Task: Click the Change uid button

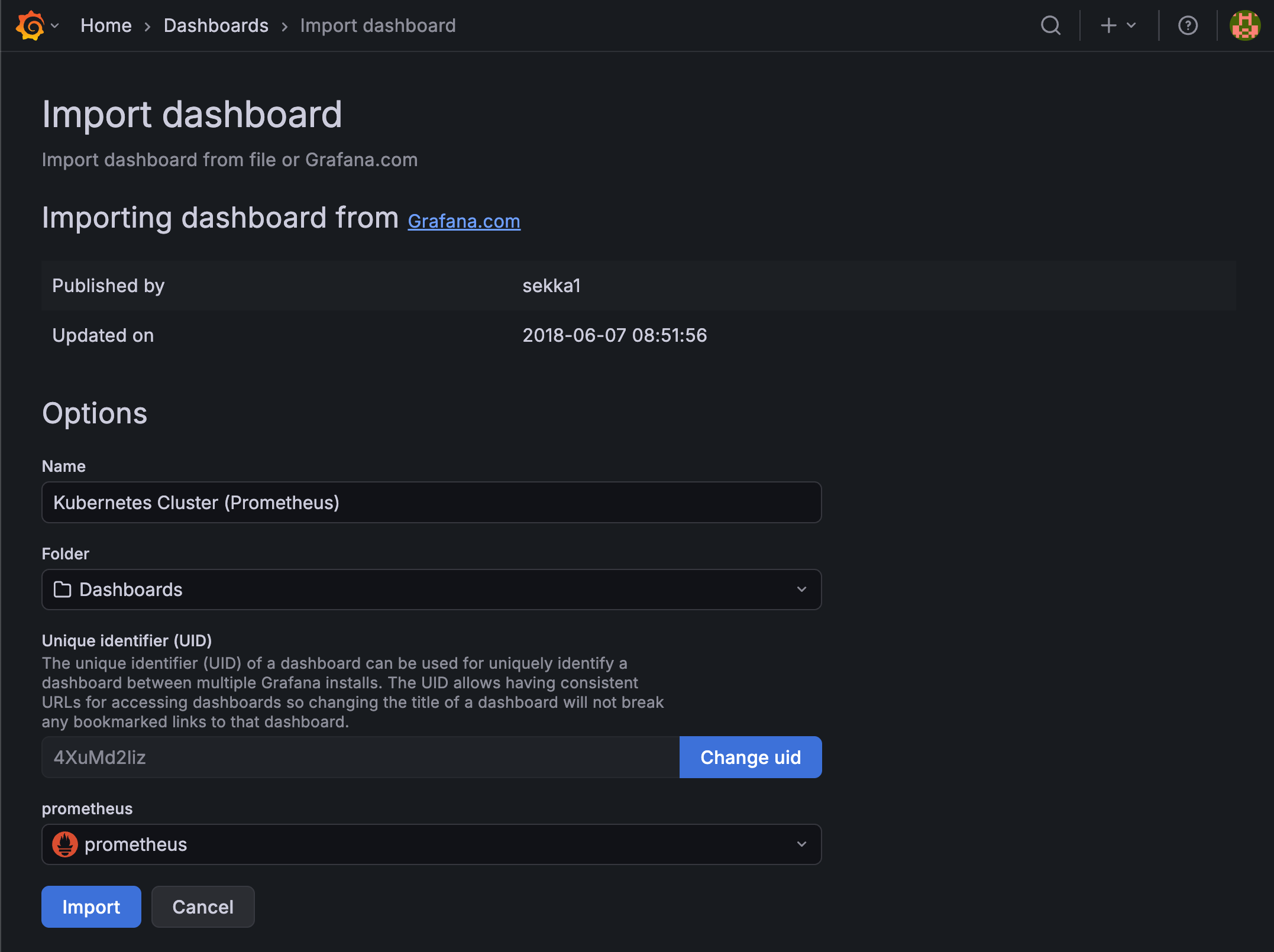Action: point(751,757)
